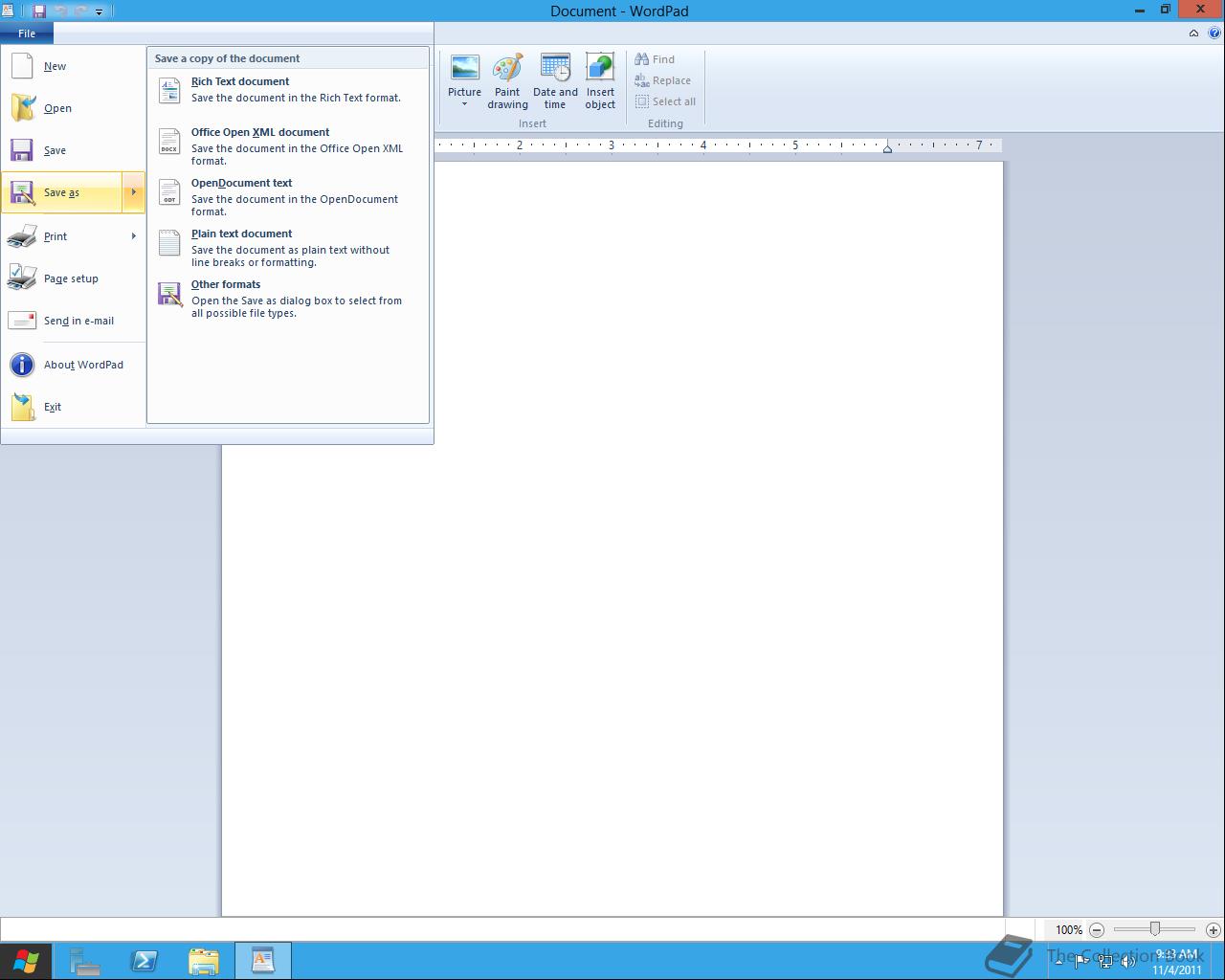Click the Plain text document icon
1225x980 pixels.
click(169, 242)
